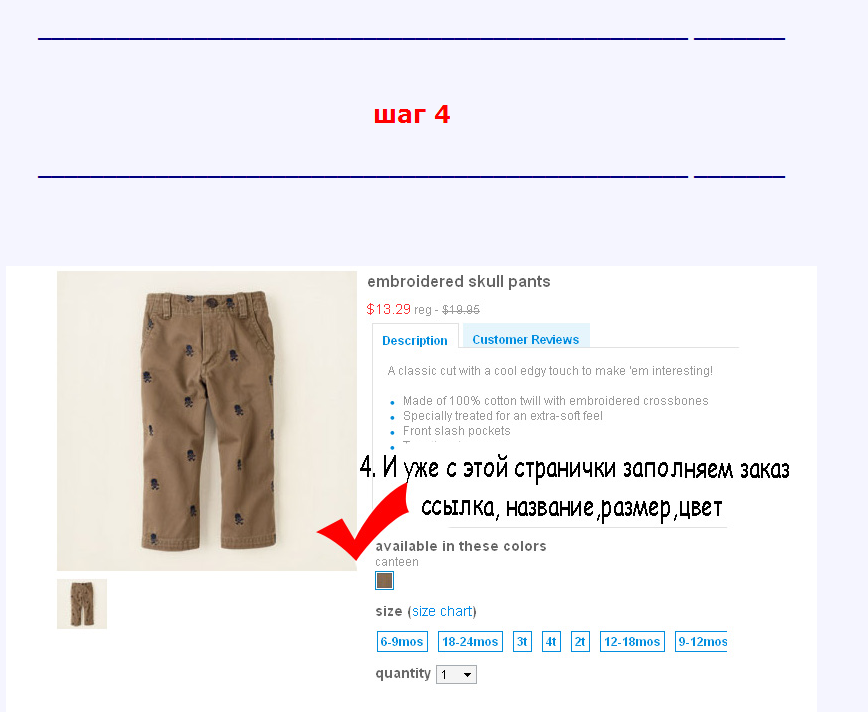
Task: Open the size chart link
Action: [x=442, y=611]
